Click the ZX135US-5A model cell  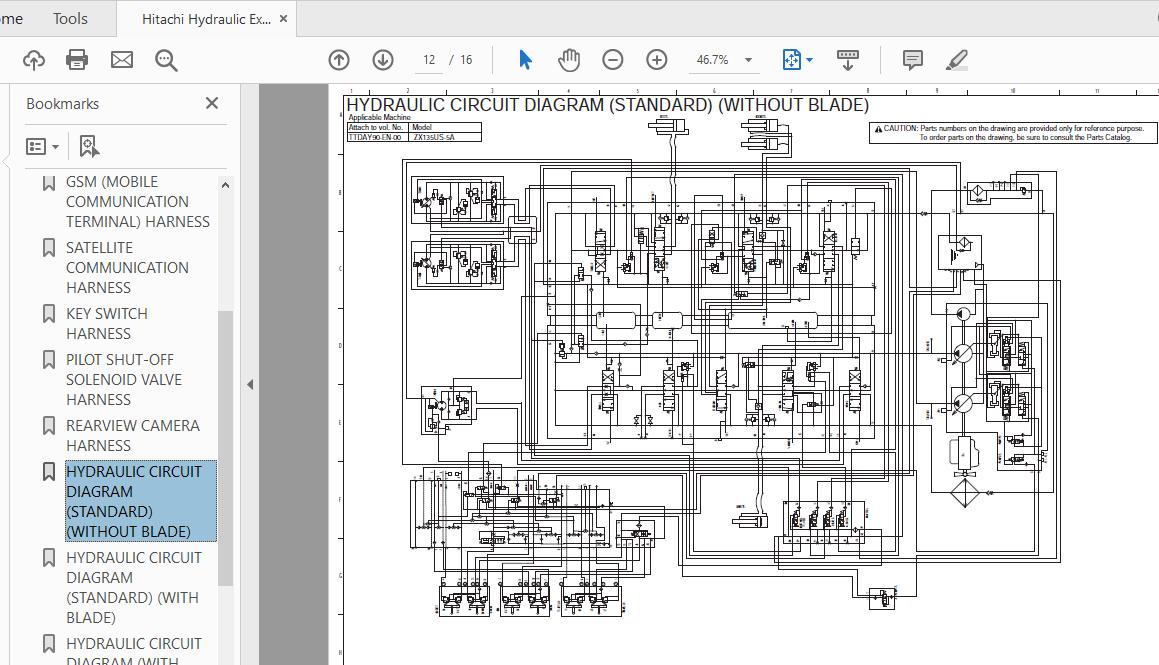click(x=446, y=137)
